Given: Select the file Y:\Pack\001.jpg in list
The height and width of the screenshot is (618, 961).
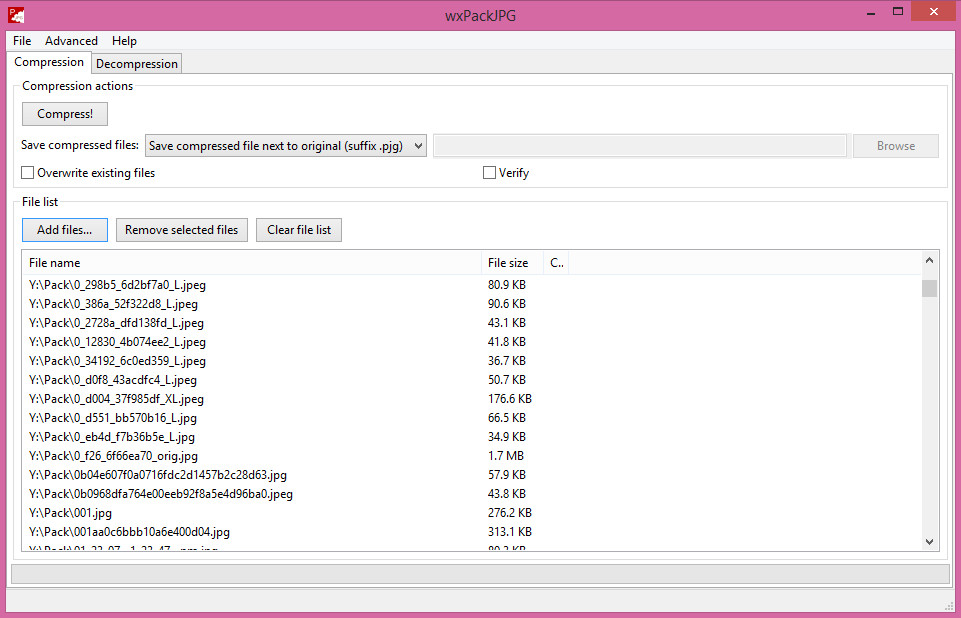Looking at the screenshot, I should tap(71, 513).
